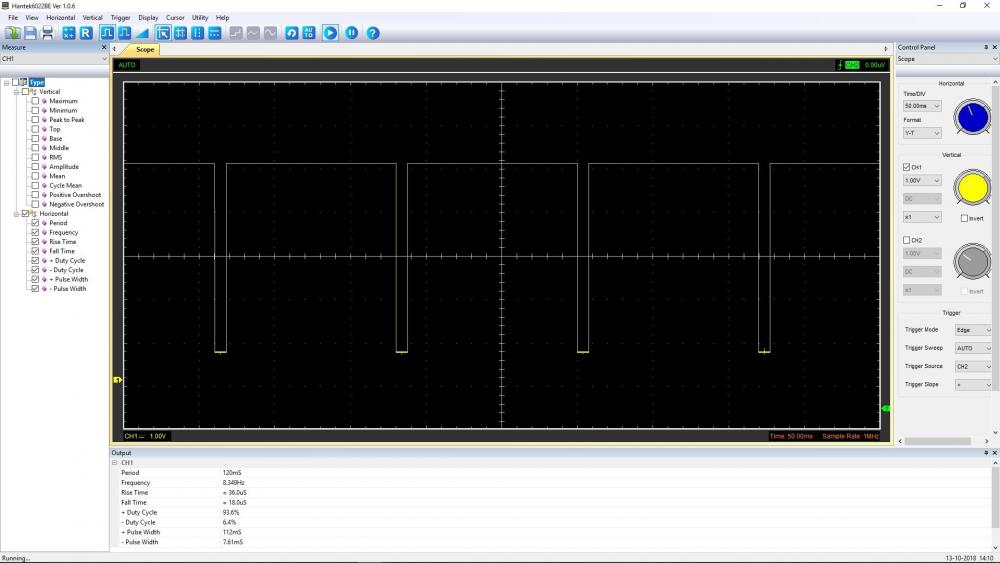Enable the Amplitude measurement checkbox
Image resolution: width=1000 pixels, height=563 pixels.
pos(35,167)
